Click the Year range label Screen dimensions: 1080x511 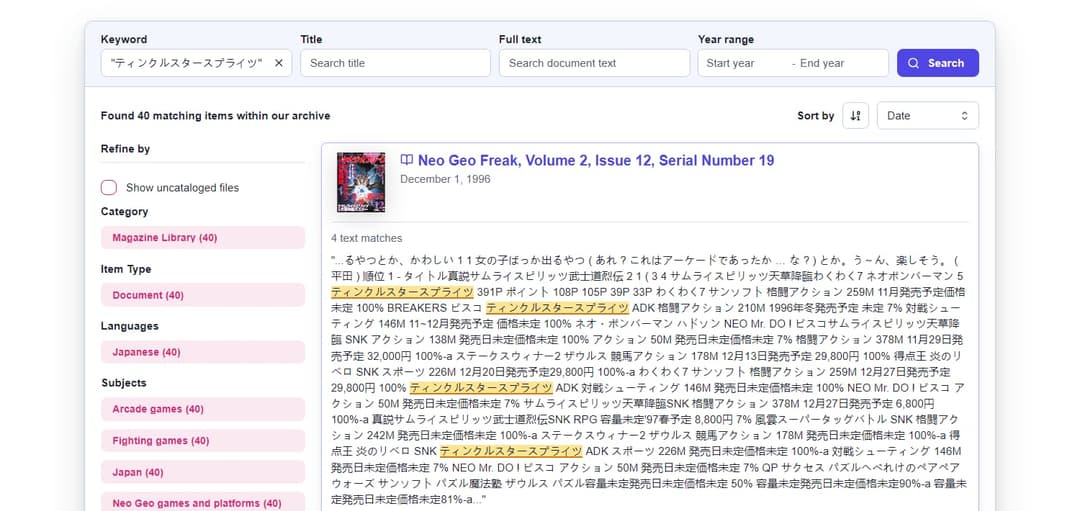[x=726, y=39]
